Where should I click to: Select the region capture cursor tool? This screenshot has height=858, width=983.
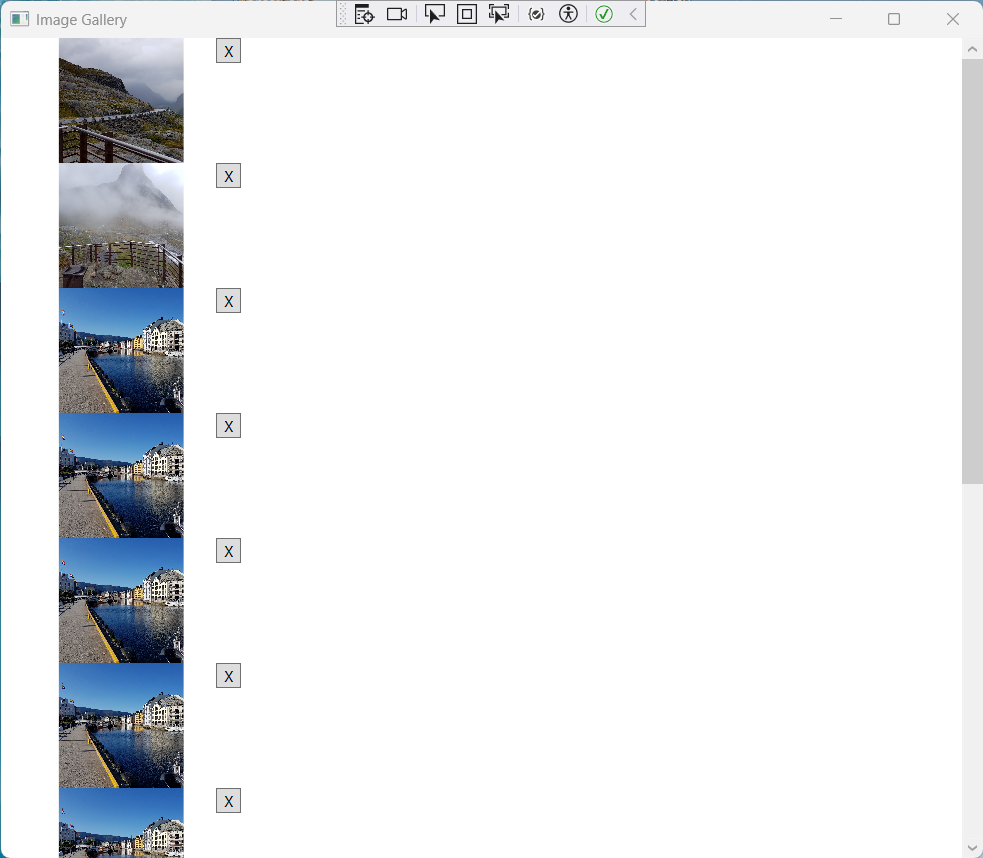point(499,14)
